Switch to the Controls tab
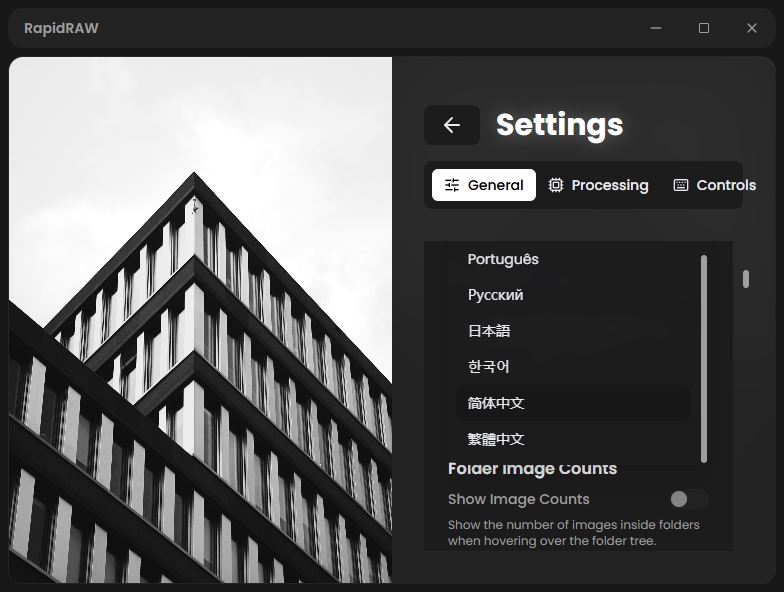The width and height of the screenshot is (784, 592). [x=714, y=185]
